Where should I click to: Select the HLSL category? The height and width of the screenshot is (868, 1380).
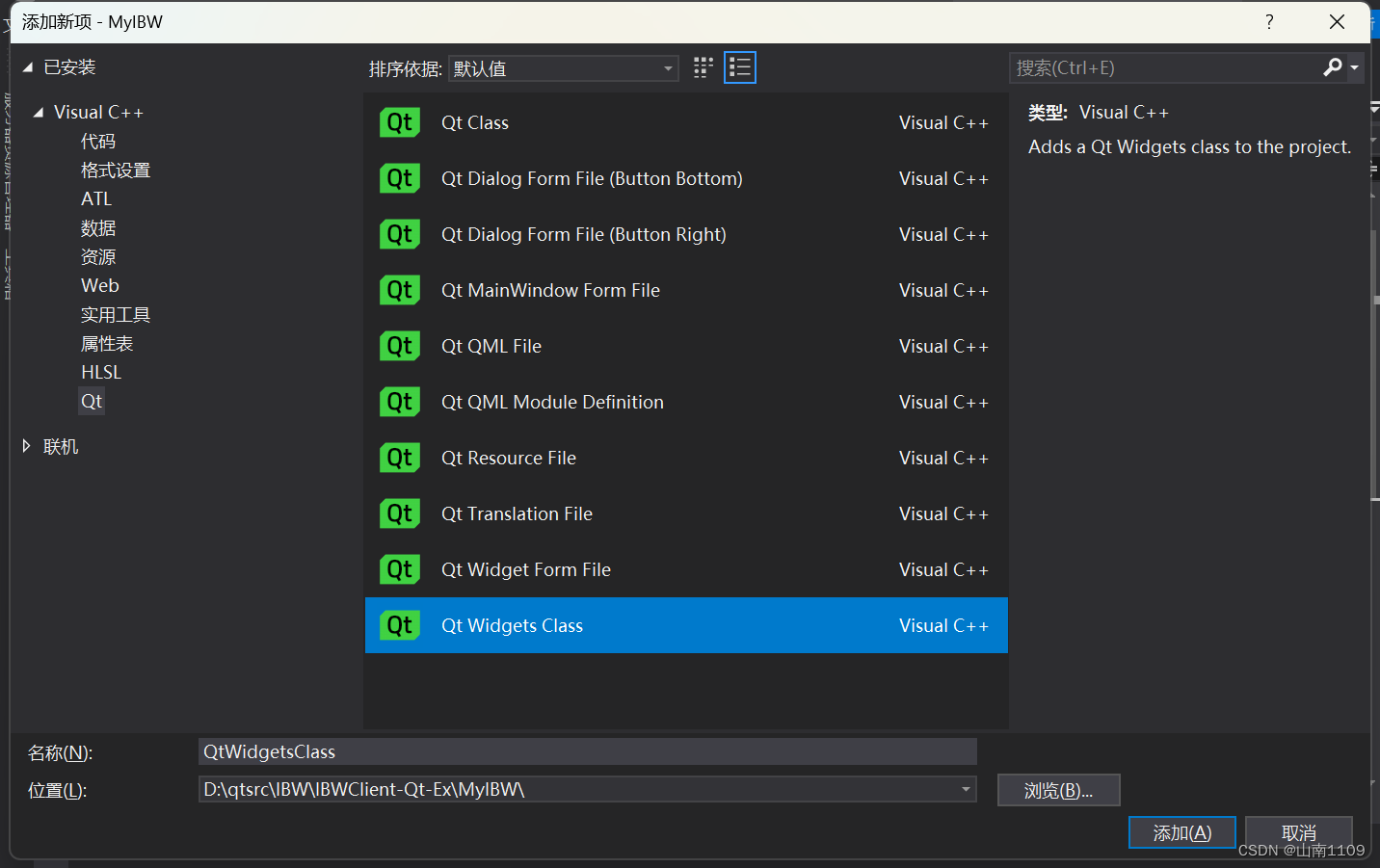point(101,373)
